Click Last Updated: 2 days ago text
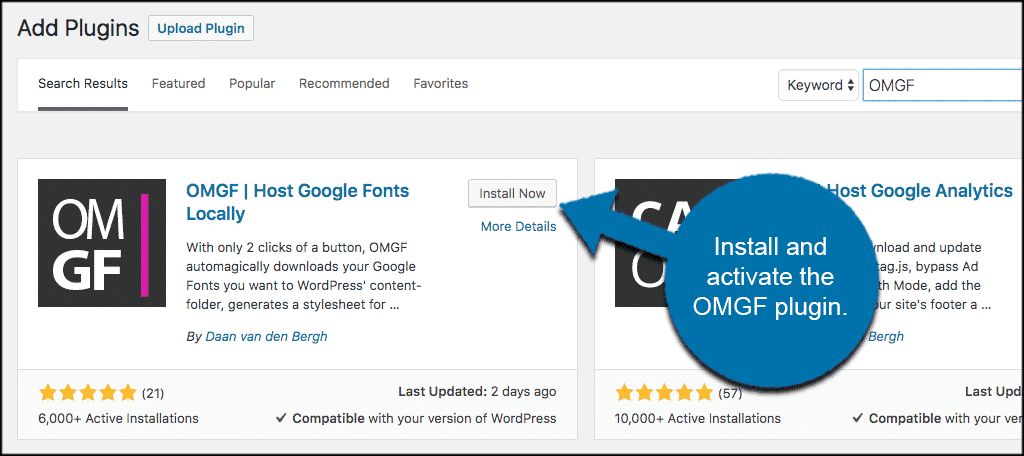1024x456 pixels. coord(477,392)
